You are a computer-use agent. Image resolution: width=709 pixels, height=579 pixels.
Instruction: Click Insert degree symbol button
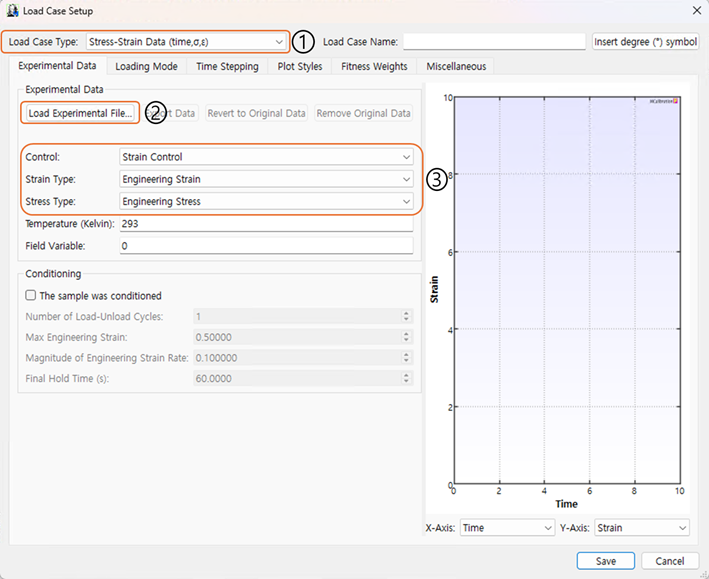pos(645,42)
